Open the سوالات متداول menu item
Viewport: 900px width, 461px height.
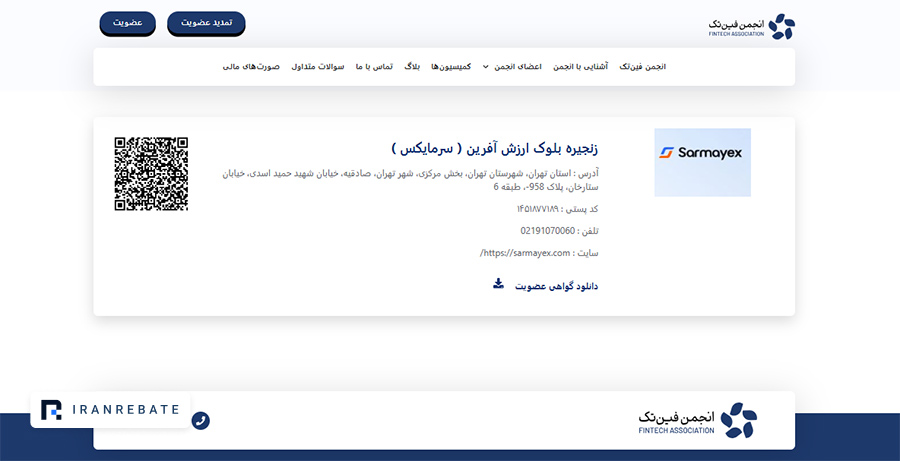point(318,67)
